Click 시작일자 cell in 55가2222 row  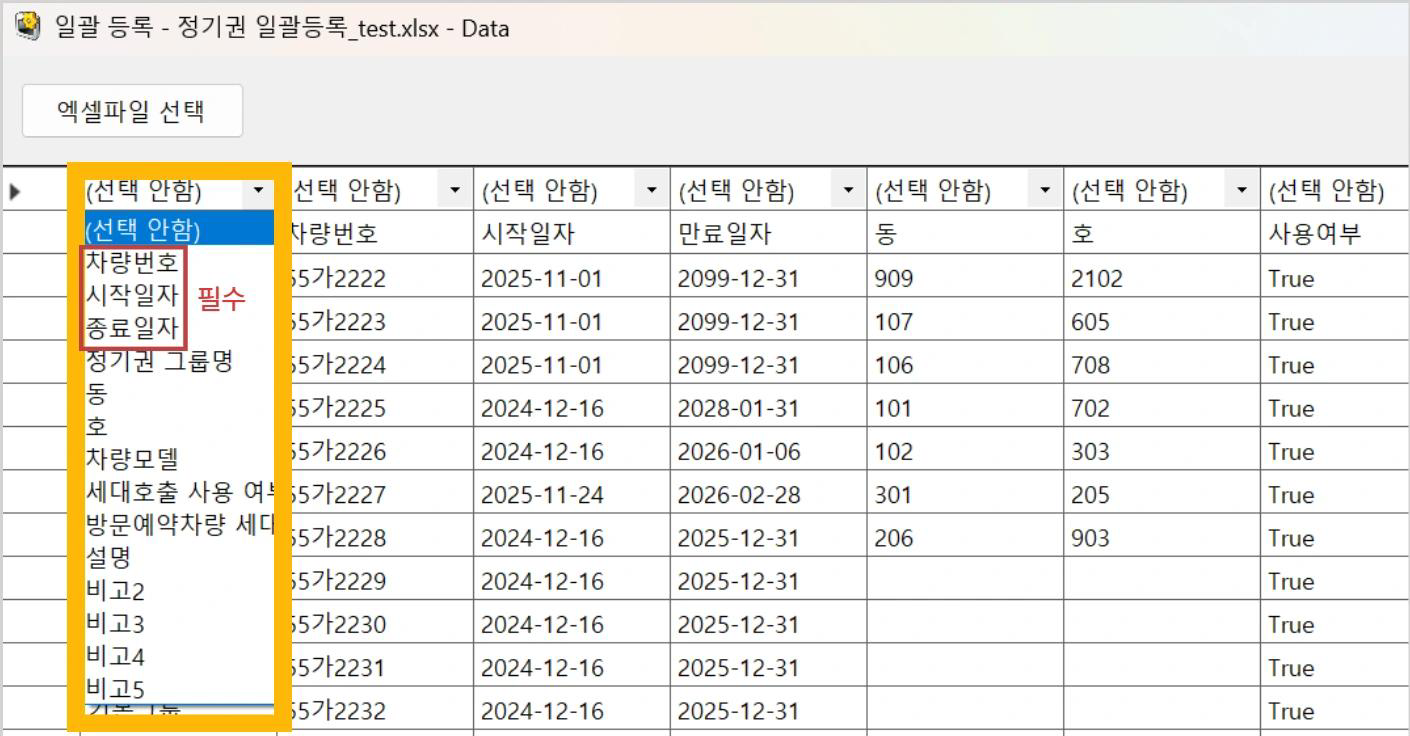click(x=572, y=278)
